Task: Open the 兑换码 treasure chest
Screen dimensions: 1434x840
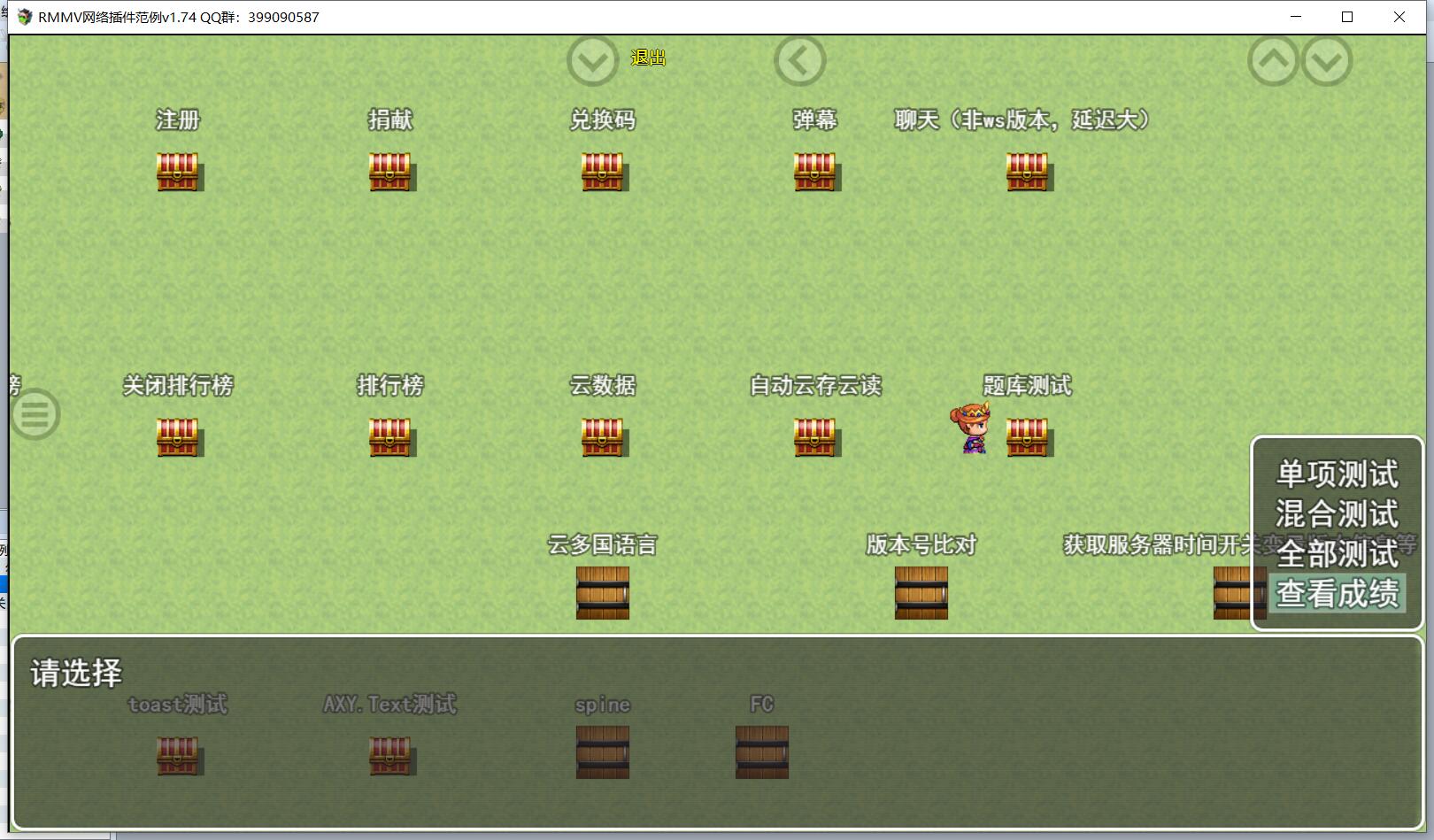Action: click(x=603, y=172)
